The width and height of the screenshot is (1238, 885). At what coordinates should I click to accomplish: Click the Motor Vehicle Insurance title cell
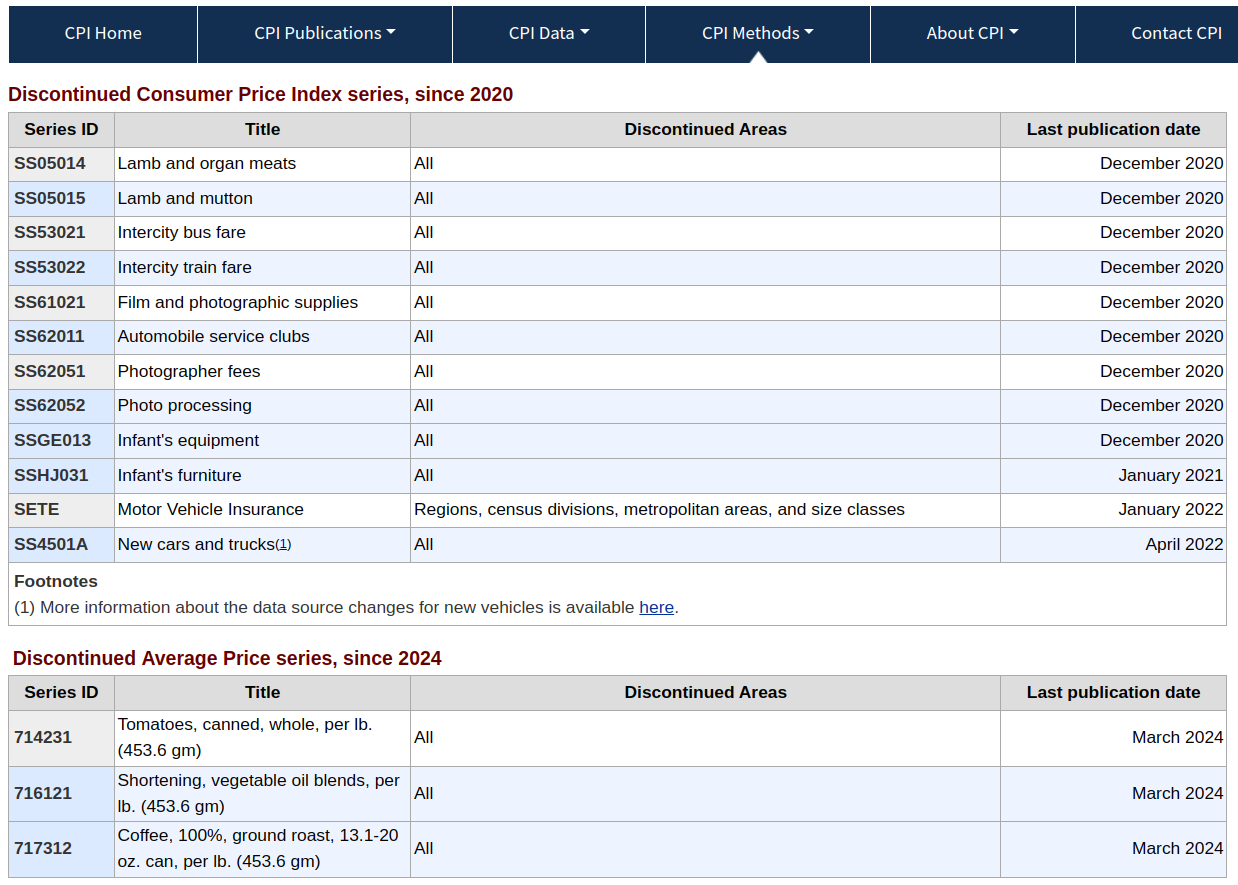210,509
